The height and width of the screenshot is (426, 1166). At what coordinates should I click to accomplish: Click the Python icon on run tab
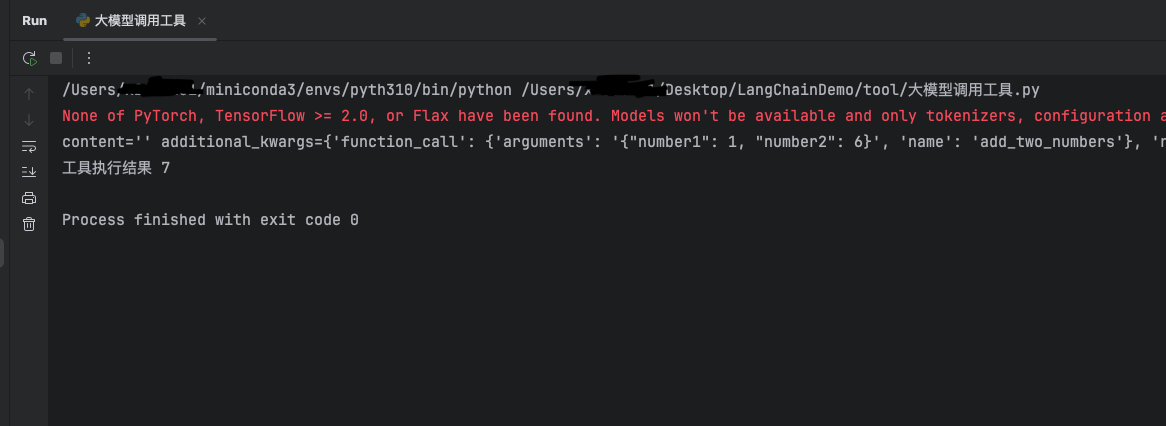point(83,21)
